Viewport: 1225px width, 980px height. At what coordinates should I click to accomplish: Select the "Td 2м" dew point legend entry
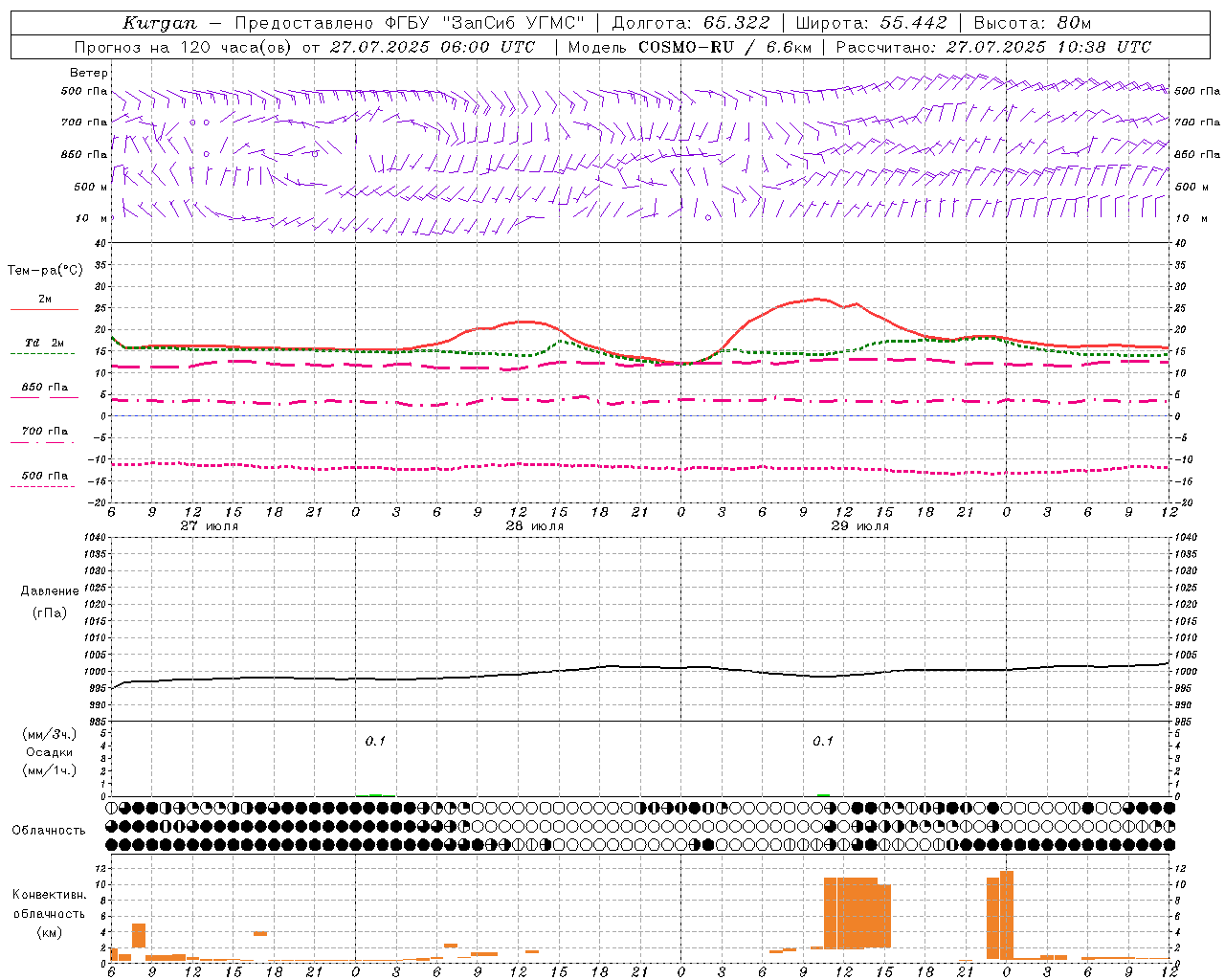45,343
